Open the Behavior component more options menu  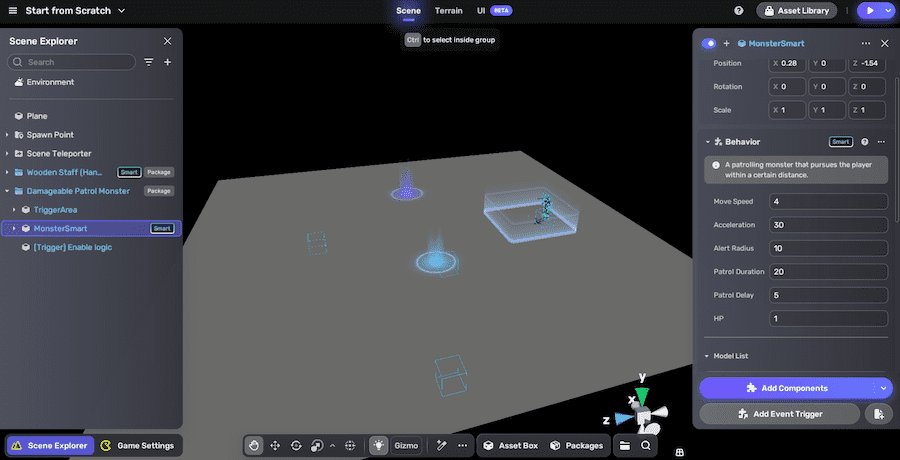point(881,142)
